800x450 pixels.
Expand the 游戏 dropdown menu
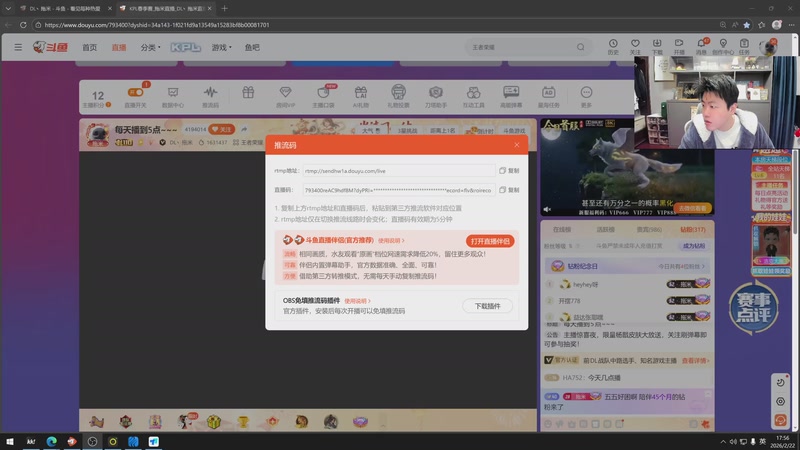[x=221, y=47]
